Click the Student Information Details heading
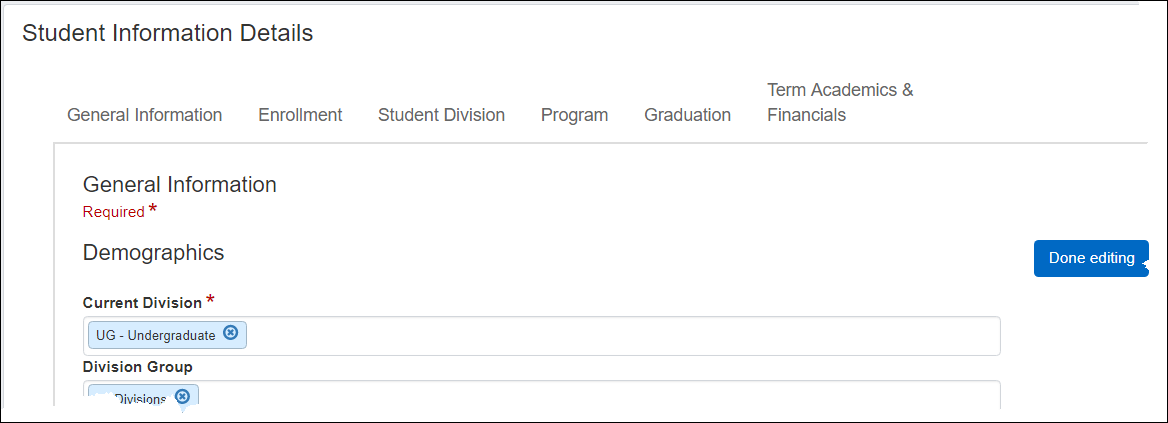The width and height of the screenshot is (1168, 423). tap(167, 33)
